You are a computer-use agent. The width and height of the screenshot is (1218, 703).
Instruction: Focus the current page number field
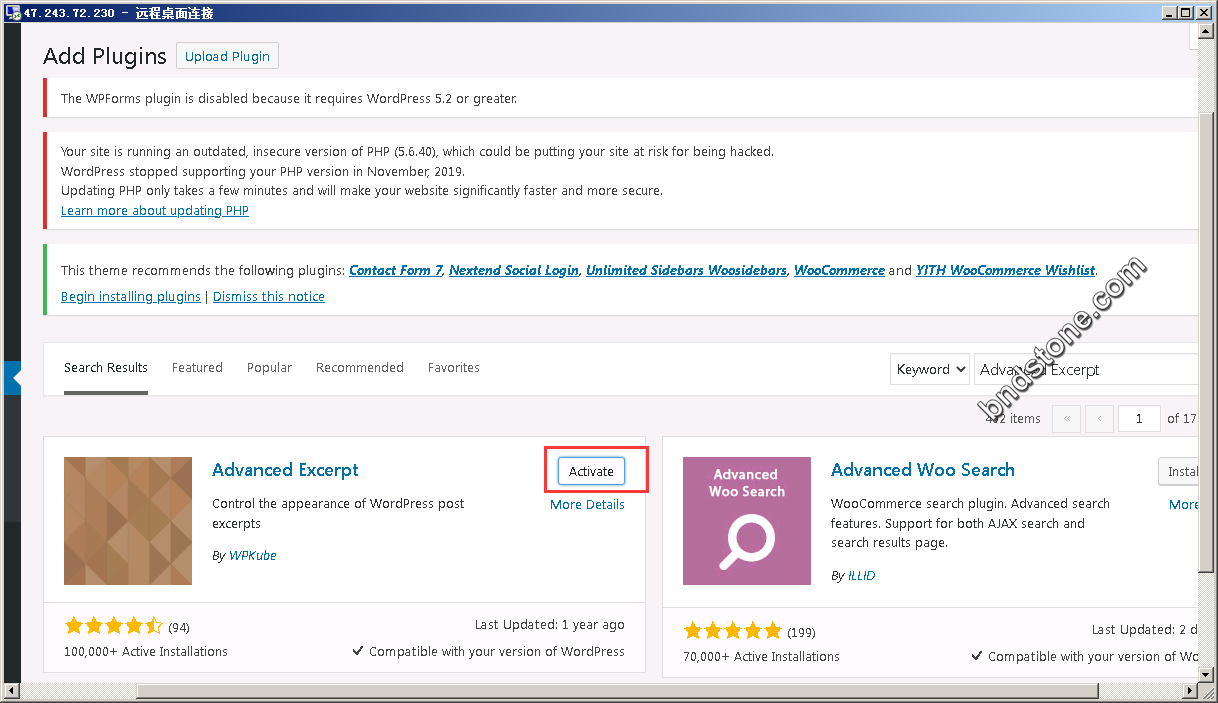(x=1139, y=419)
